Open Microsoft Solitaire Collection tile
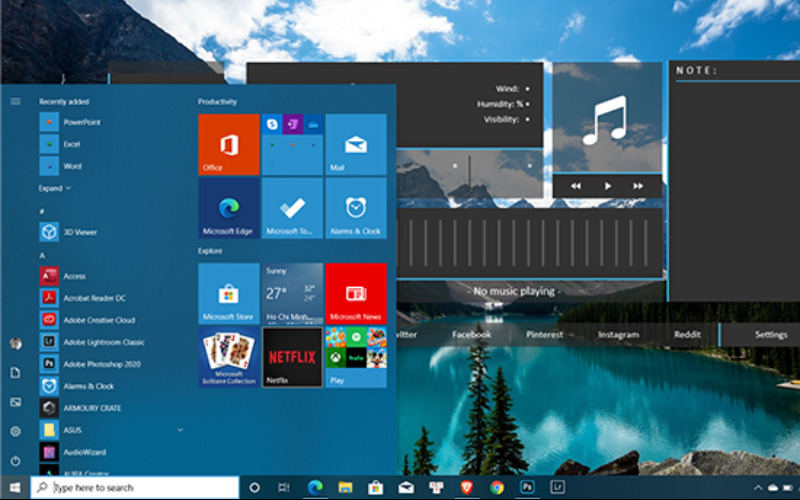 click(x=229, y=357)
